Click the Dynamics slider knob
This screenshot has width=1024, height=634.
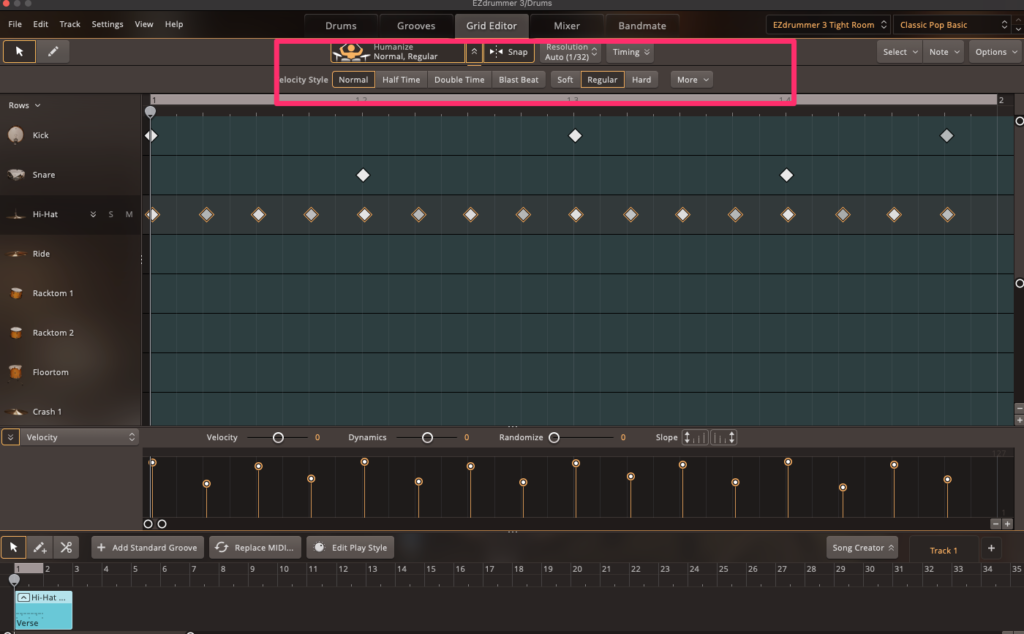pos(427,438)
